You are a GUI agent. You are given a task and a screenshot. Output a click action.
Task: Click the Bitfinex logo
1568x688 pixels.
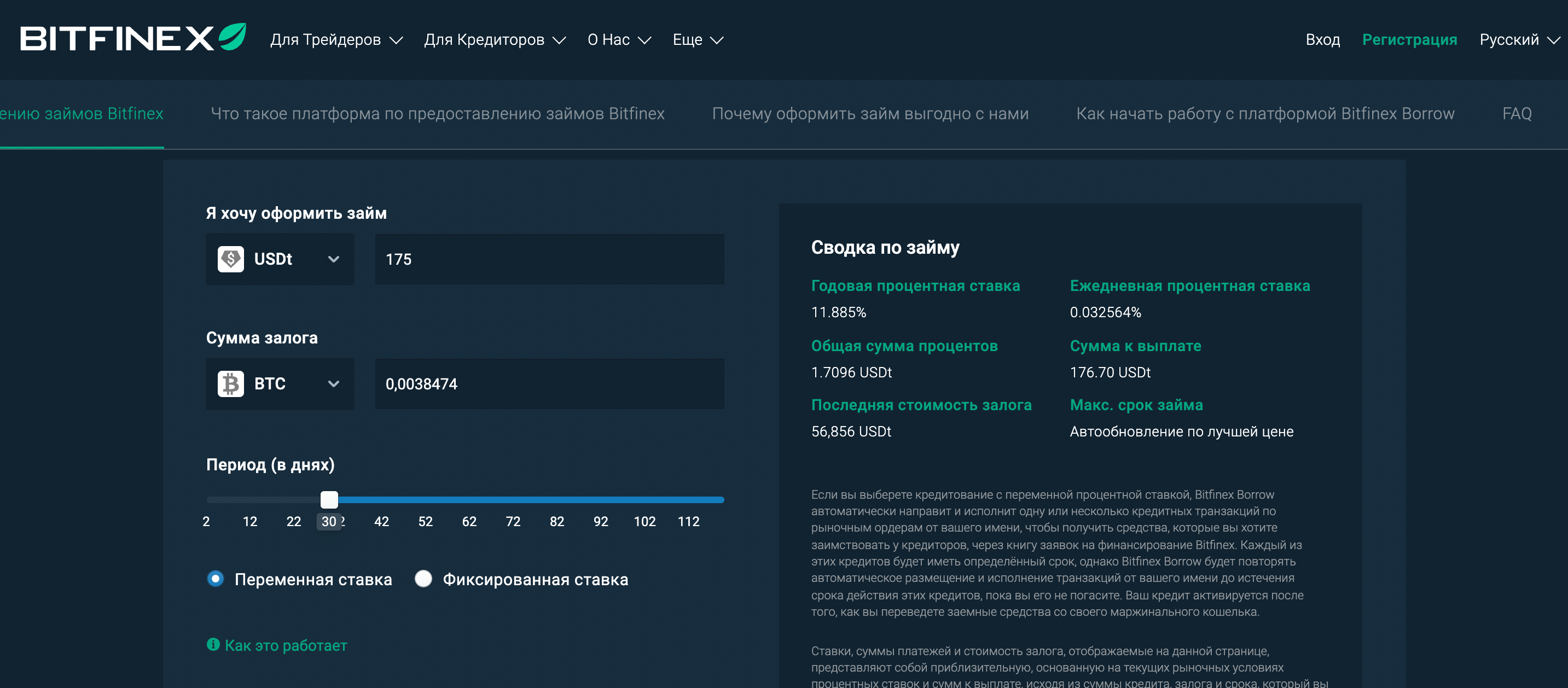pos(133,38)
